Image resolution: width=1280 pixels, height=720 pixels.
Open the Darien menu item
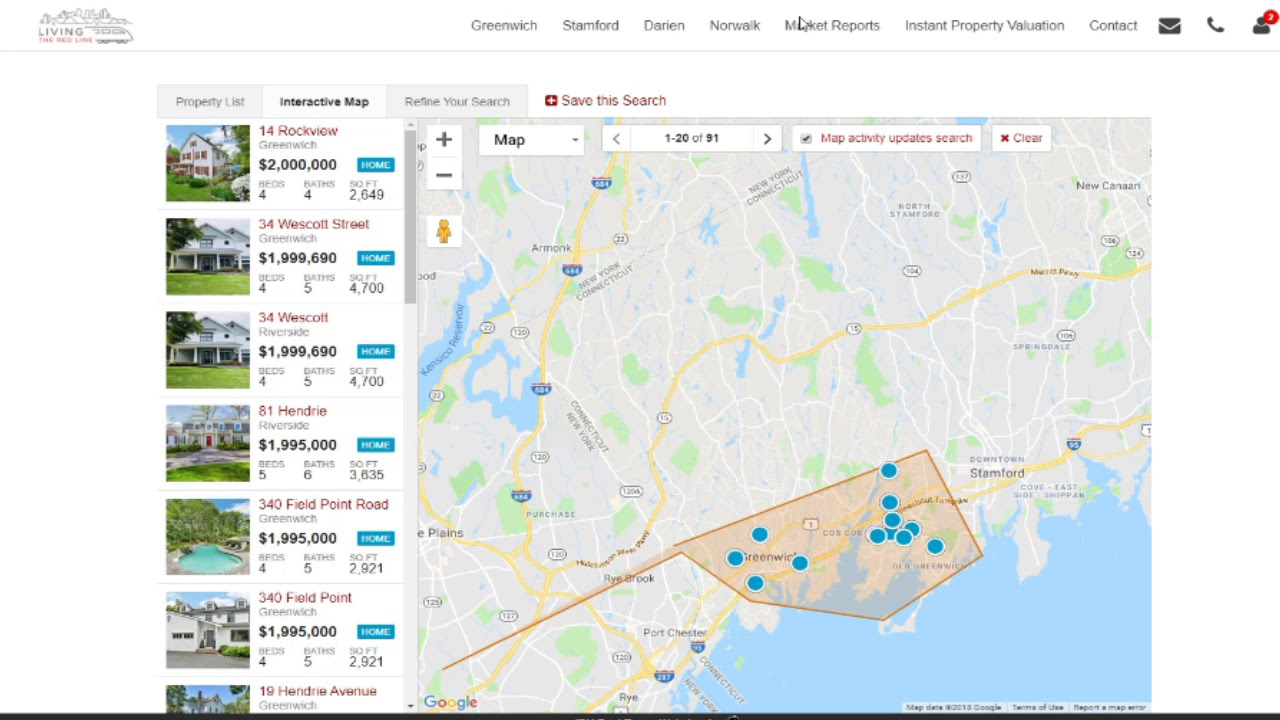pos(664,26)
